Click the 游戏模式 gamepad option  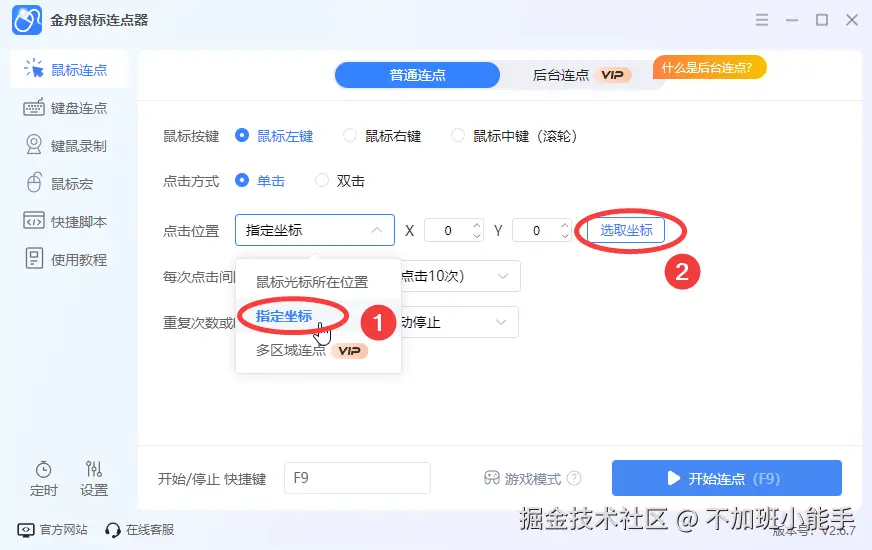click(x=522, y=478)
